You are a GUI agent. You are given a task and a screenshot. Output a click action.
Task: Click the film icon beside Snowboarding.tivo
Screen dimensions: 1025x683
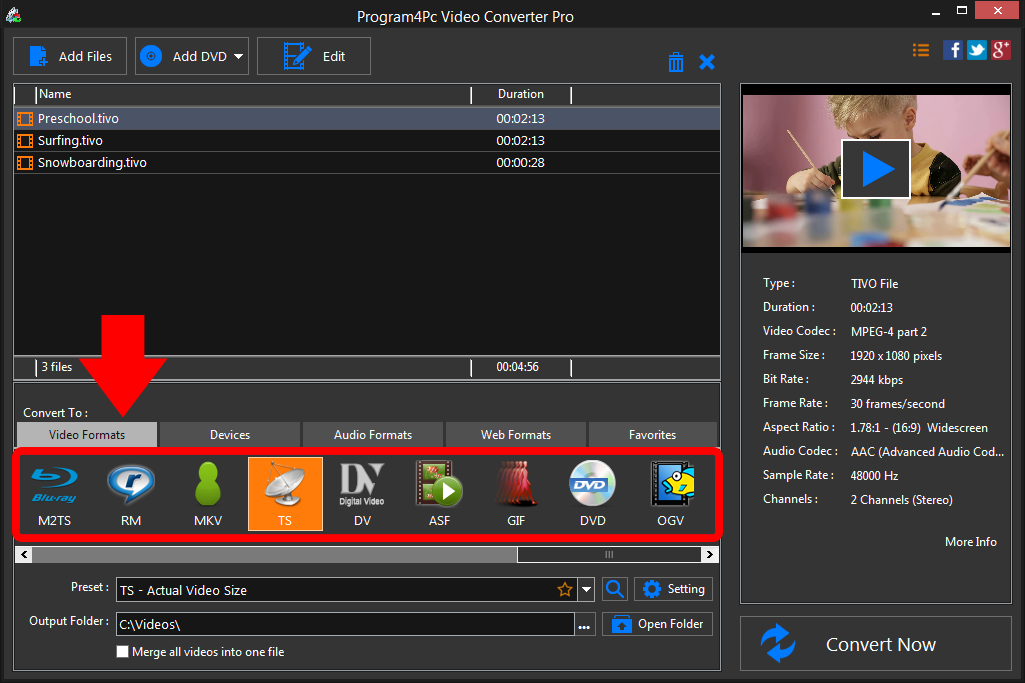tap(25, 163)
